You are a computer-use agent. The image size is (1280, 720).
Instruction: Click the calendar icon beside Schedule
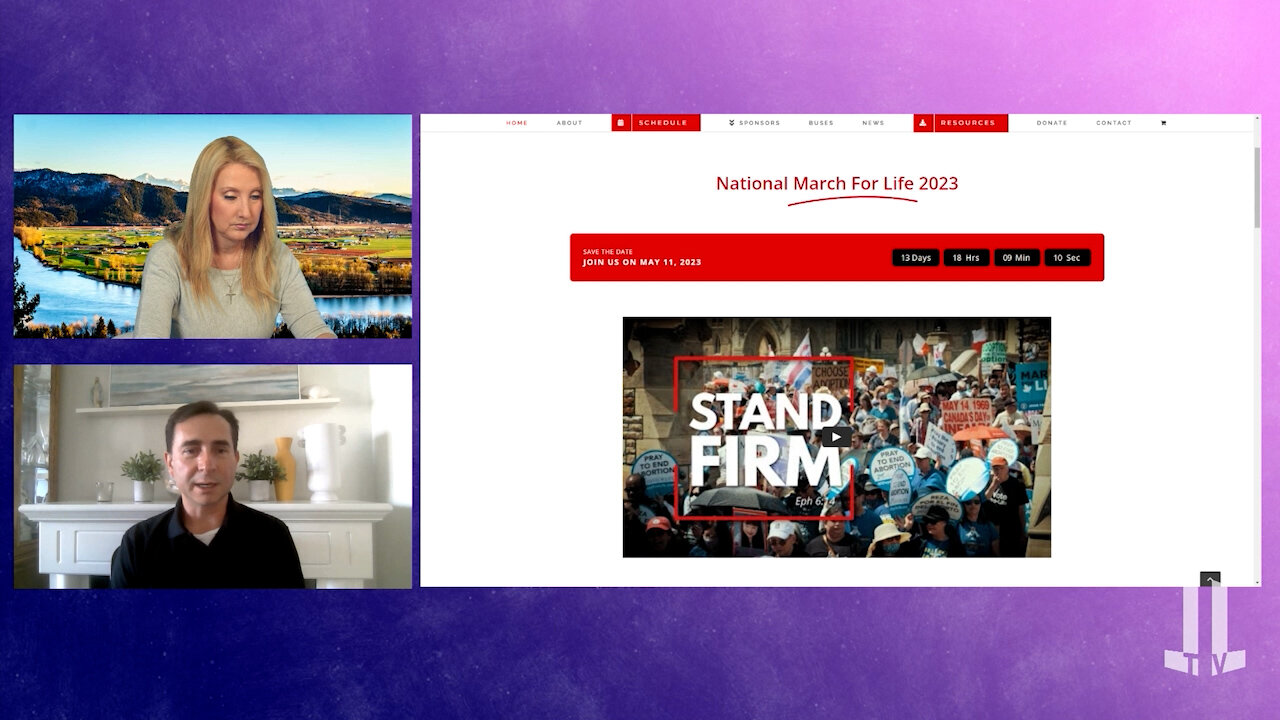click(x=621, y=123)
